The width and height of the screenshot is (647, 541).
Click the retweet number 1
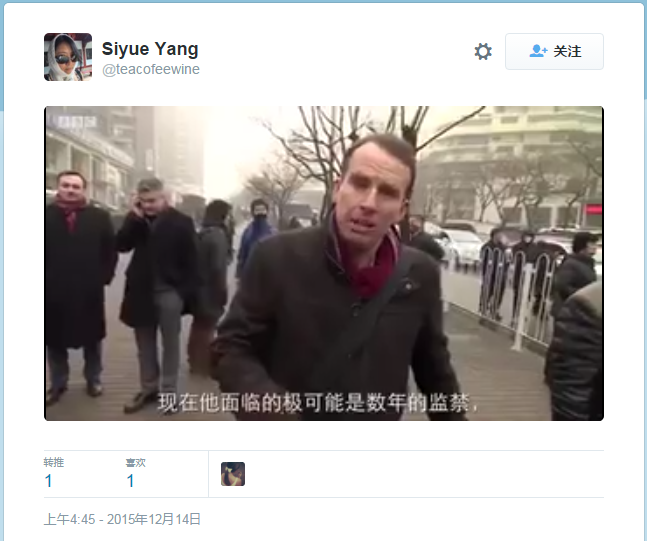coord(48,481)
